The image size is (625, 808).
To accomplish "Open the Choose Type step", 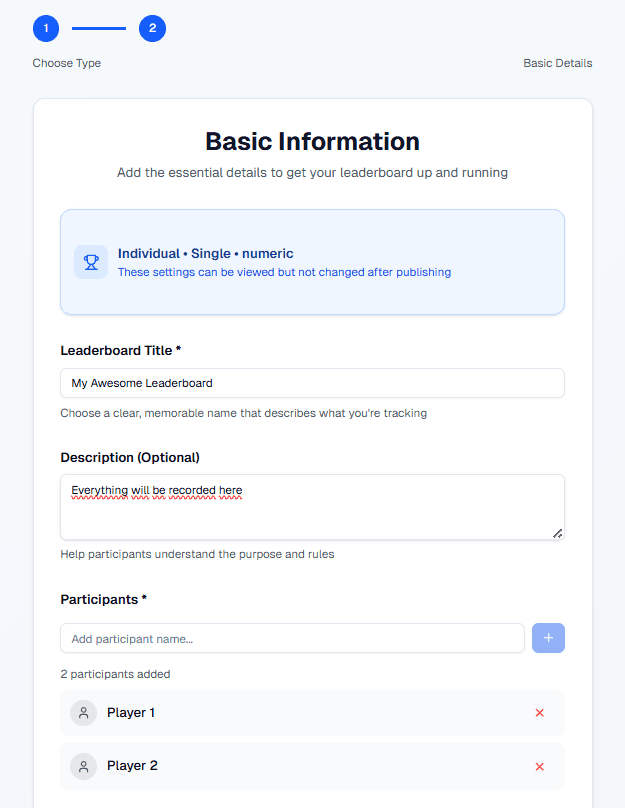I will 66,63.
